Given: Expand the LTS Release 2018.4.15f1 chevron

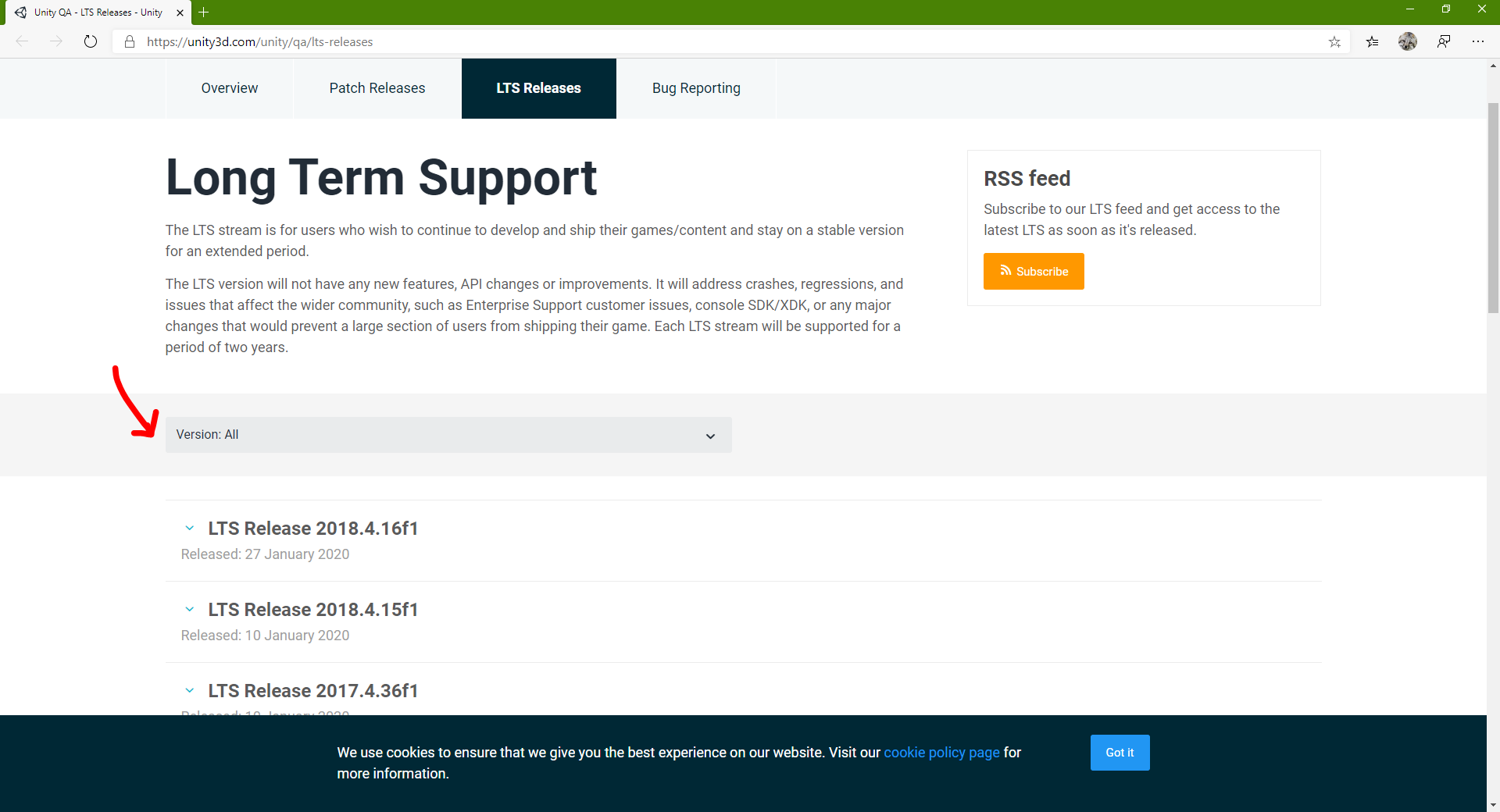Looking at the screenshot, I should click(x=189, y=610).
